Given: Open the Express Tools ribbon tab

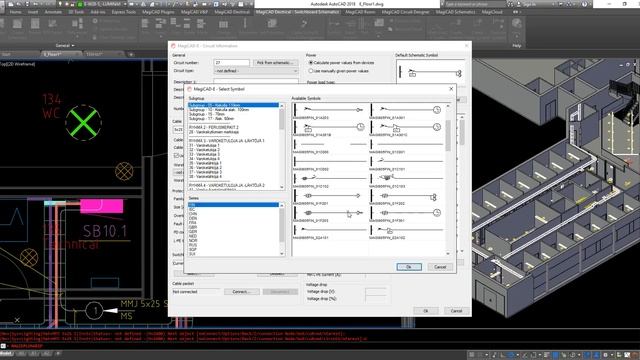Looking at the screenshot, I should point(124,12).
